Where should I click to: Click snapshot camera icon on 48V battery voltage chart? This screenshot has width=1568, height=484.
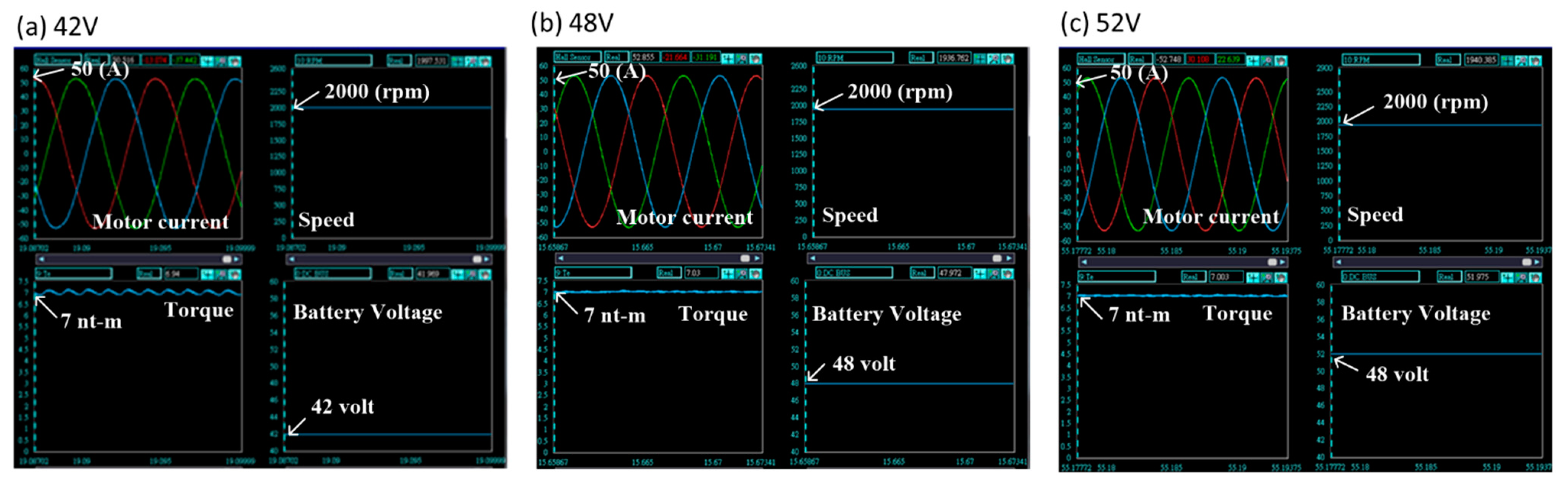1007,273
